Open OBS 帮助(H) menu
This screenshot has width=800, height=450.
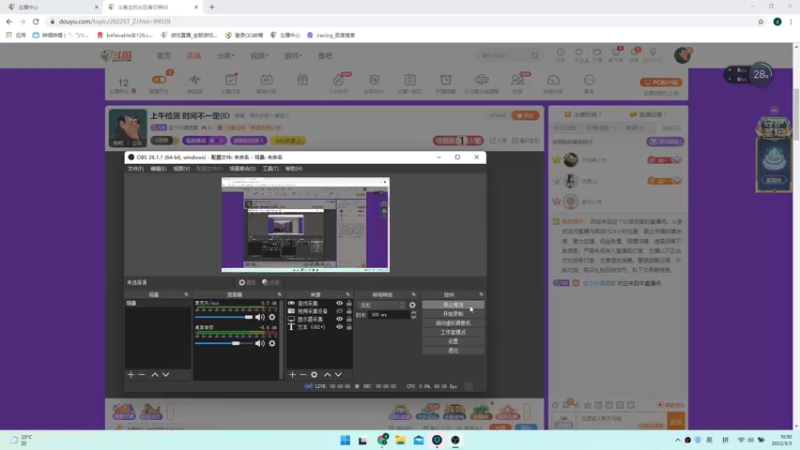click(x=294, y=168)
